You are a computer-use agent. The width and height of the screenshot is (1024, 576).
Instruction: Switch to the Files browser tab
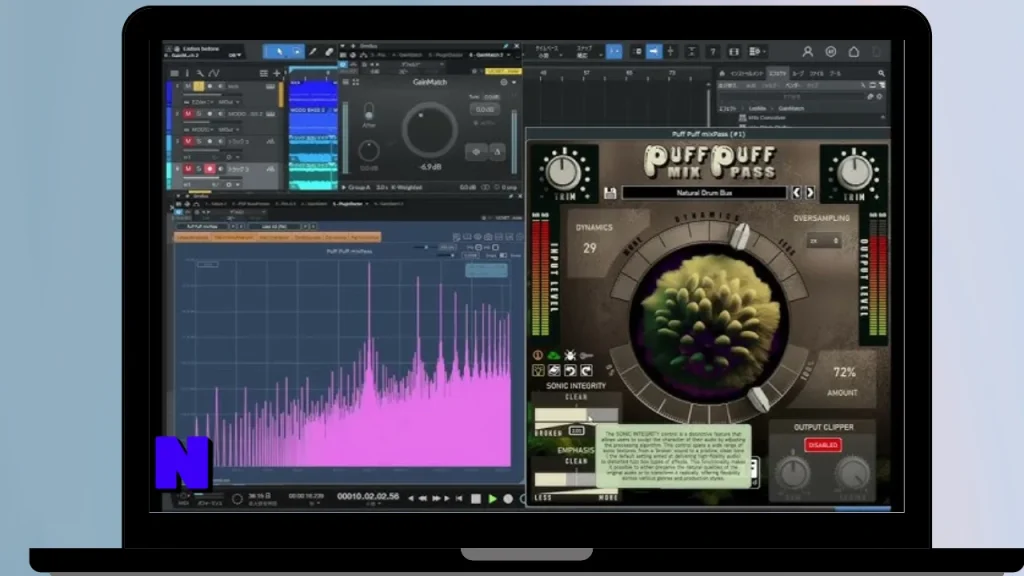tap(817, 74)
